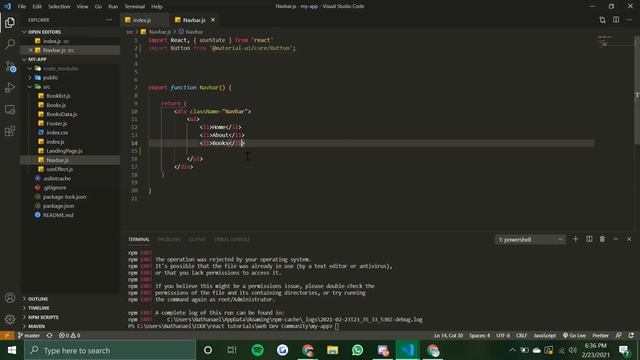Viewport: 640px width, 360px height.
Task: Open editor more actions ellipsis
Action: 629,20
